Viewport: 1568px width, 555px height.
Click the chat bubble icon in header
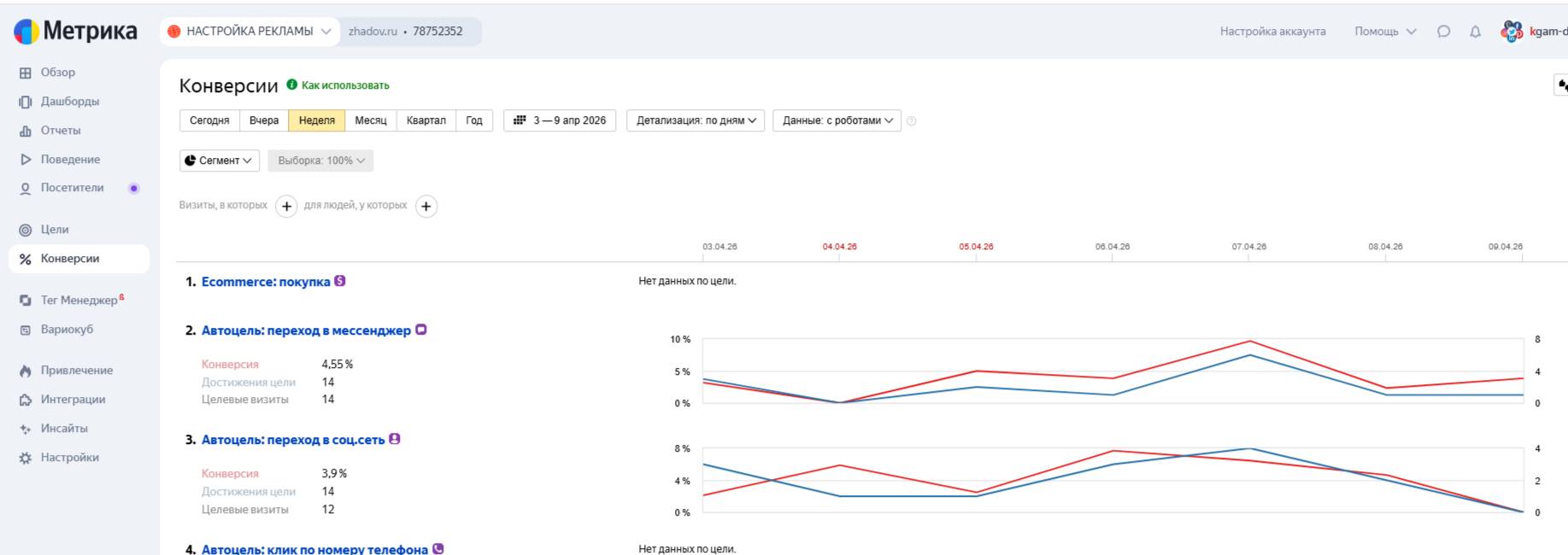[x=1443, y=32]
